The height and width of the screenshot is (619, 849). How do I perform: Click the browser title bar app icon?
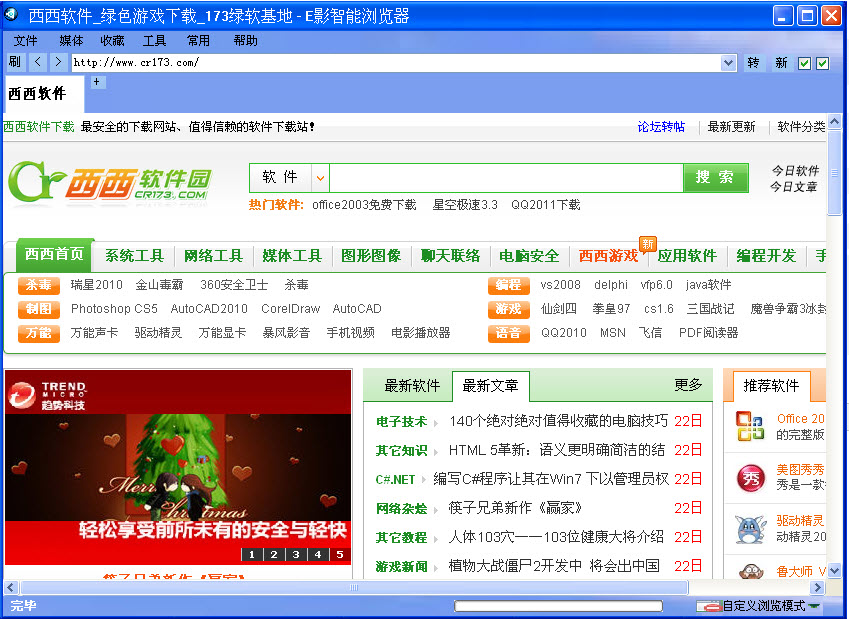point(11,14)
